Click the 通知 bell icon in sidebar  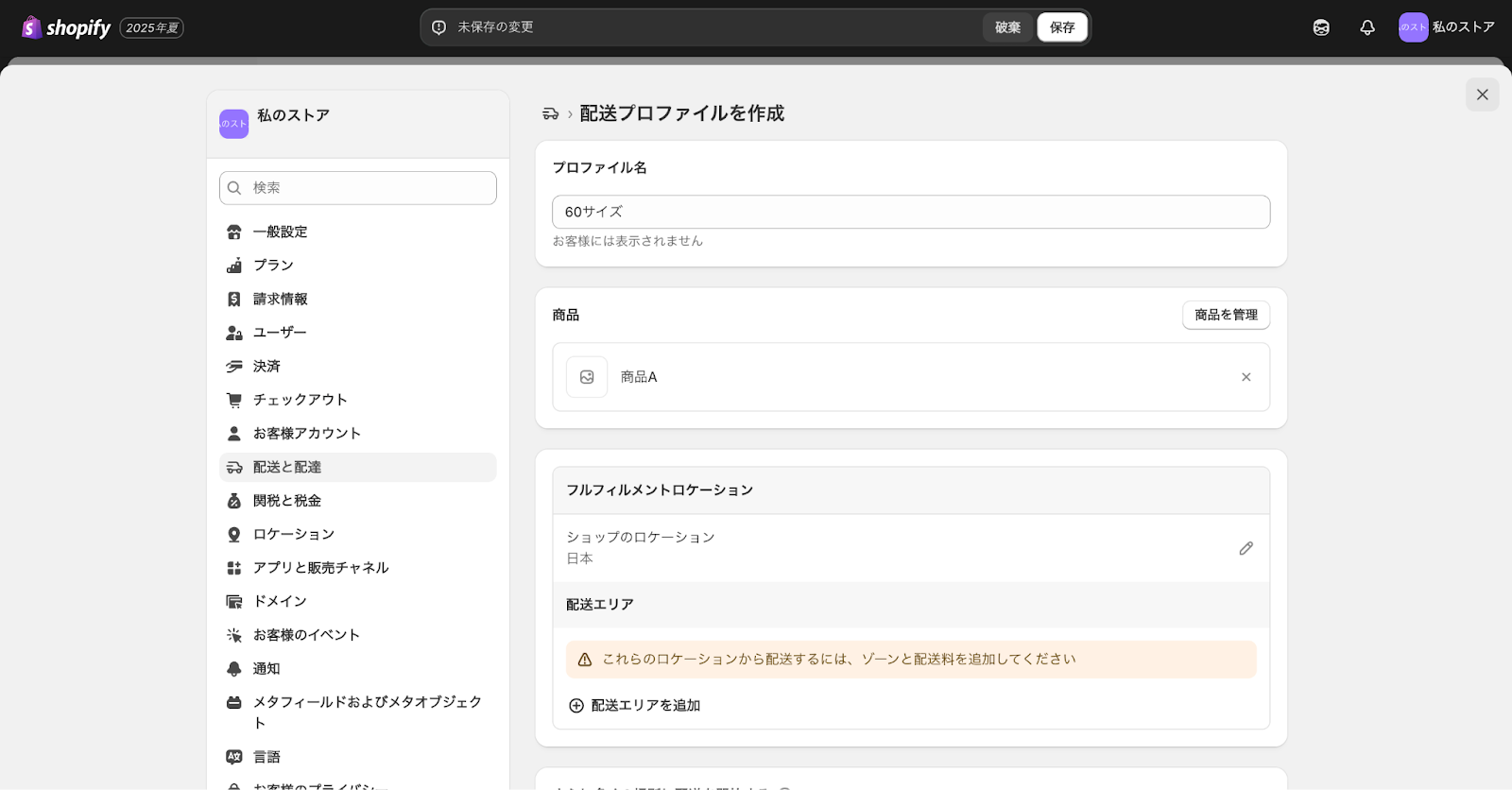234,668
